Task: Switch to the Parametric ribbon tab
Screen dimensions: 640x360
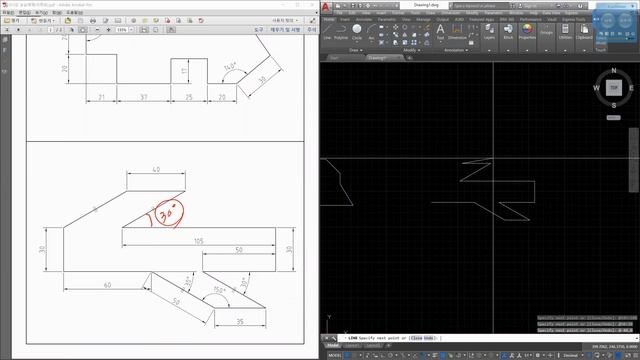Action: [387, 19]
